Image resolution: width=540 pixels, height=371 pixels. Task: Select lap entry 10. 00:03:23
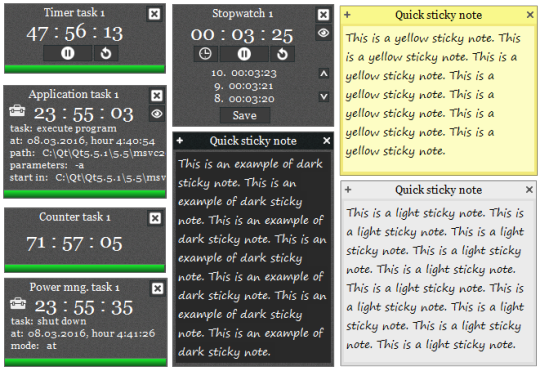tap(244, 73)
